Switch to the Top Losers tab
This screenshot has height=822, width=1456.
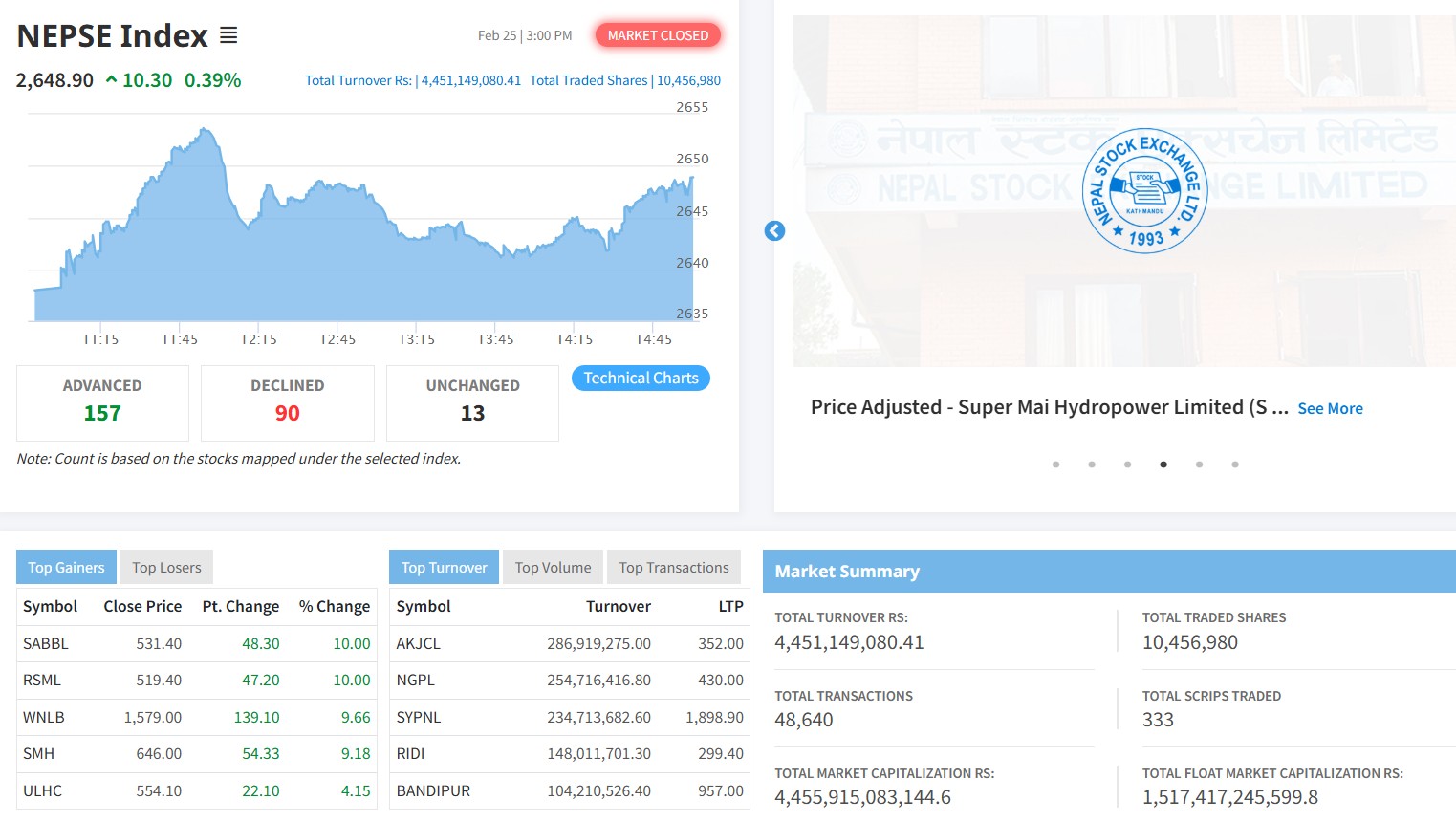tap(166, 568)
